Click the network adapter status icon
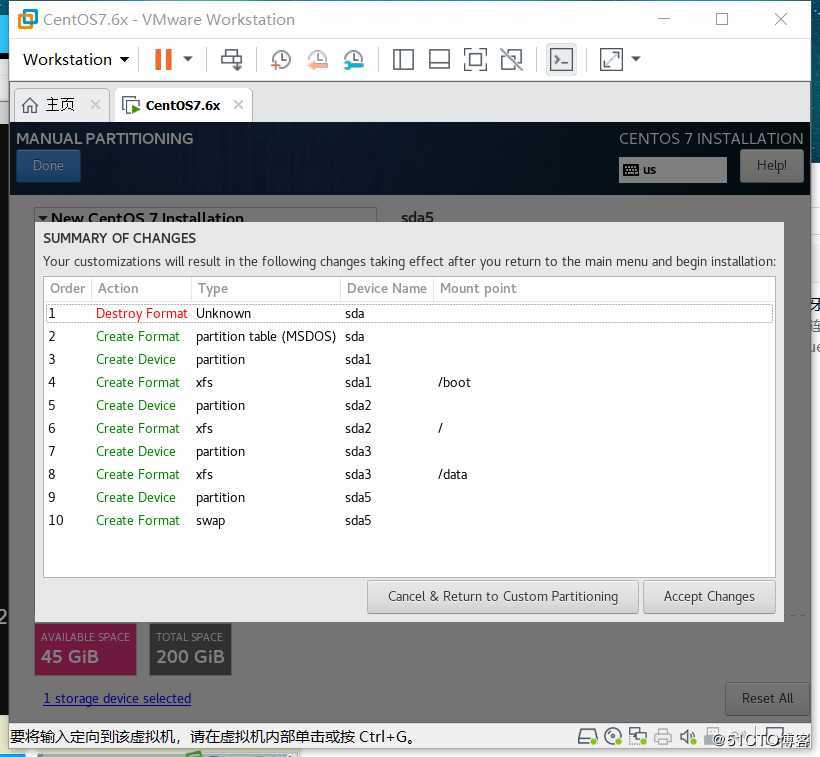The width and height of the screenshot is (820, 757). (x=637, y=737)
